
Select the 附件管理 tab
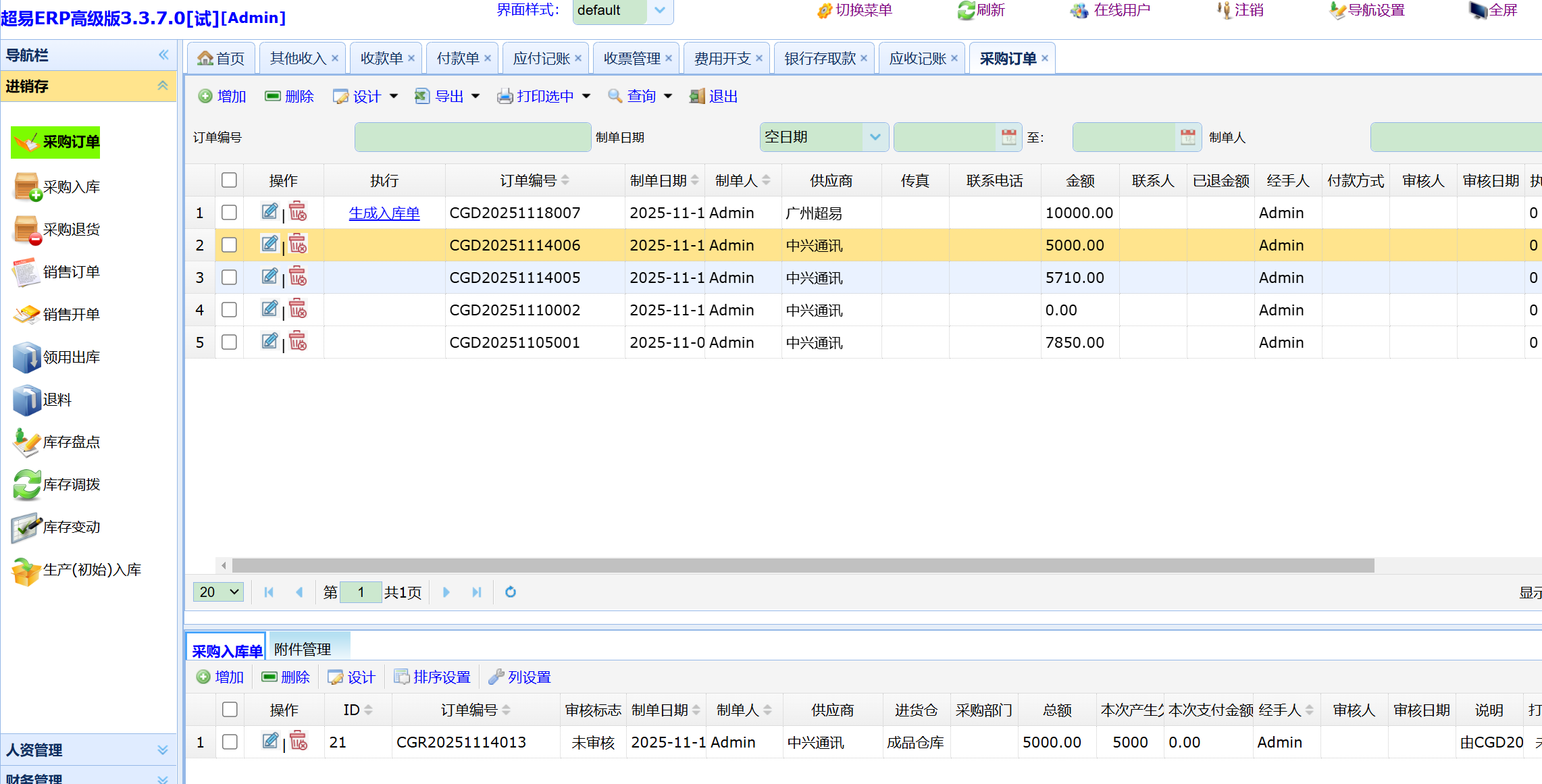click(x=303, y=650)
